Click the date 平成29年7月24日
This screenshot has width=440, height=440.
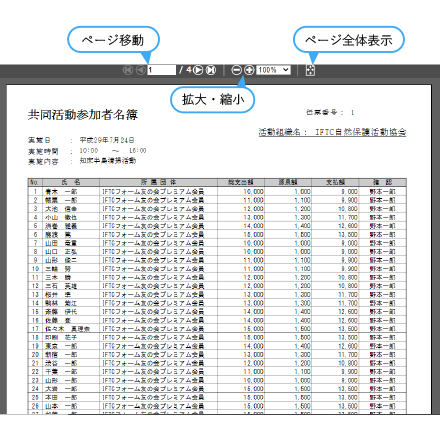coord(107,140)
